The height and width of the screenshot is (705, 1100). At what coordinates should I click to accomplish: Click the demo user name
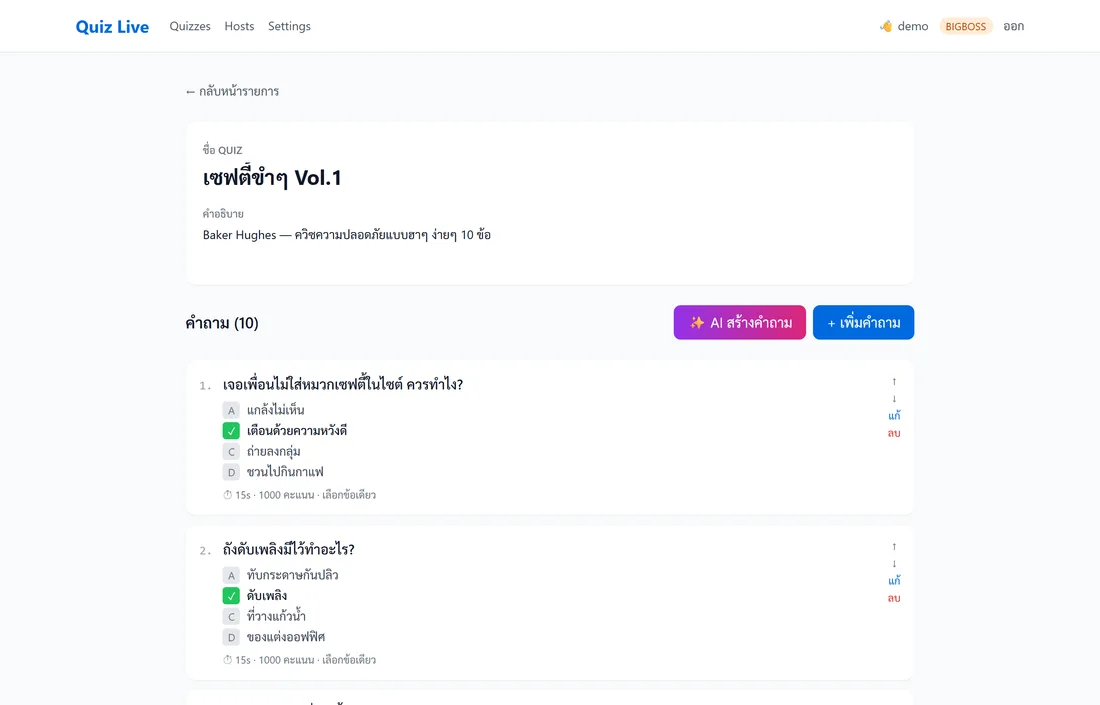[x=913, y=26]
